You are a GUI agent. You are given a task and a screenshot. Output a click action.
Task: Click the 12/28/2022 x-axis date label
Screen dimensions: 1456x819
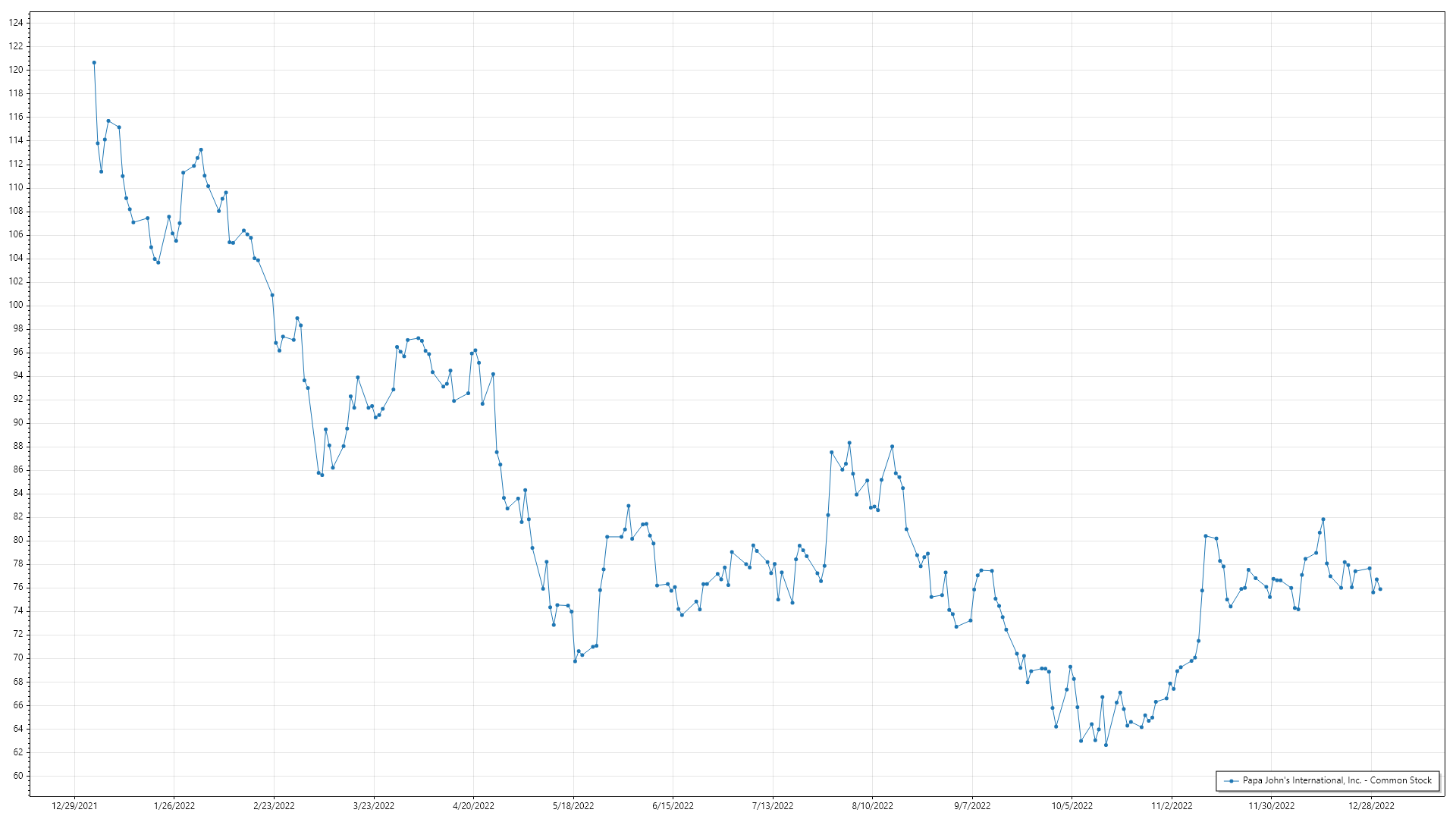[1371, 806]
